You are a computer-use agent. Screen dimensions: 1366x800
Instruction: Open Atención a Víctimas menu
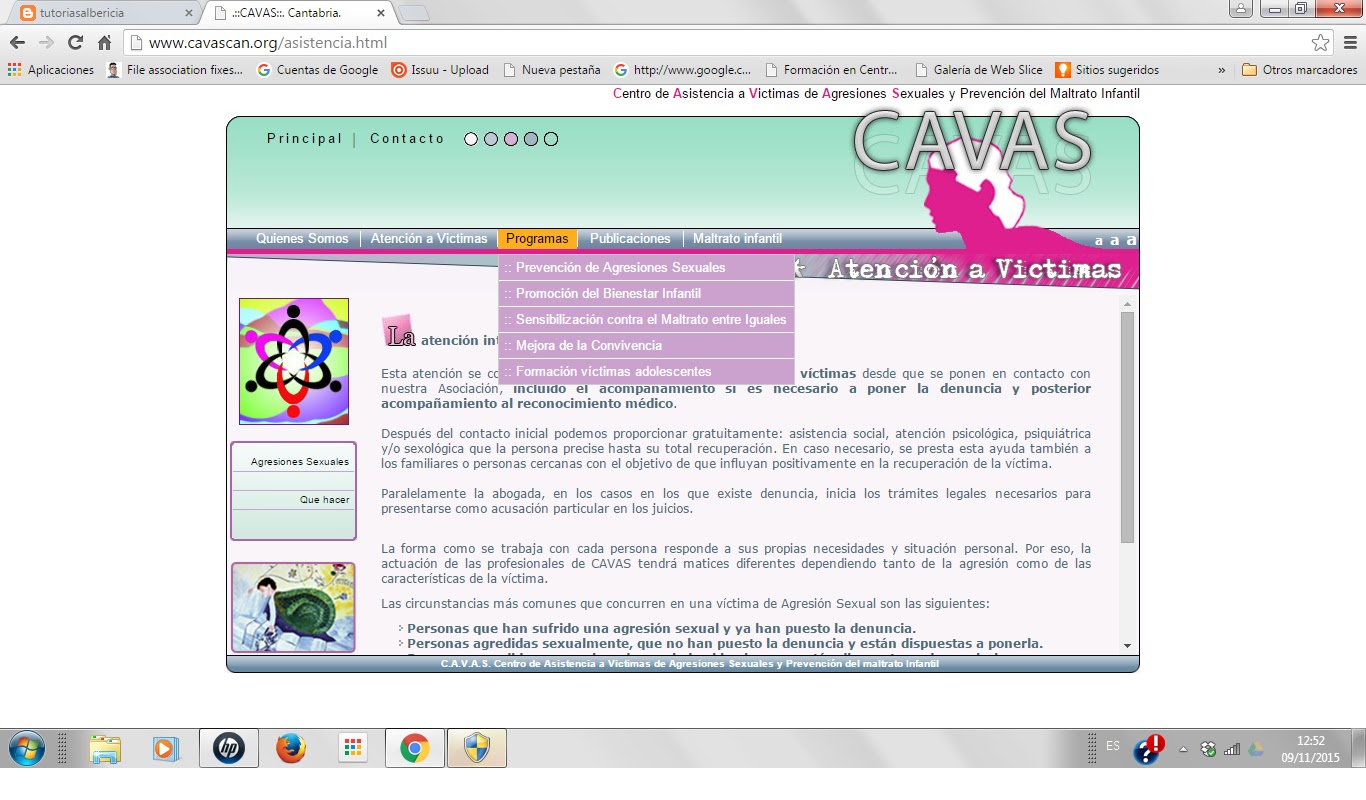[429, 239]
